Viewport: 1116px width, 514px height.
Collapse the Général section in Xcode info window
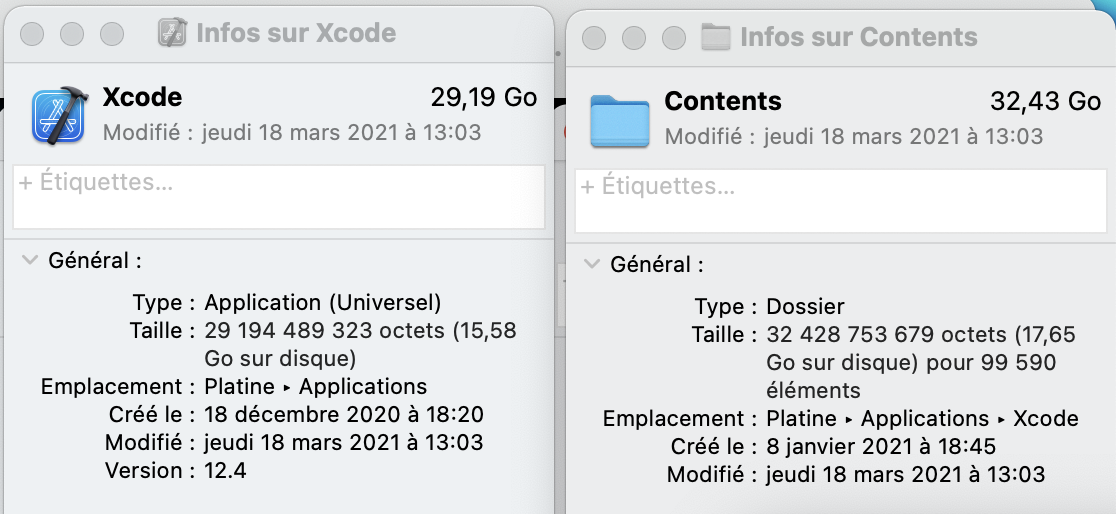[27, 261]
